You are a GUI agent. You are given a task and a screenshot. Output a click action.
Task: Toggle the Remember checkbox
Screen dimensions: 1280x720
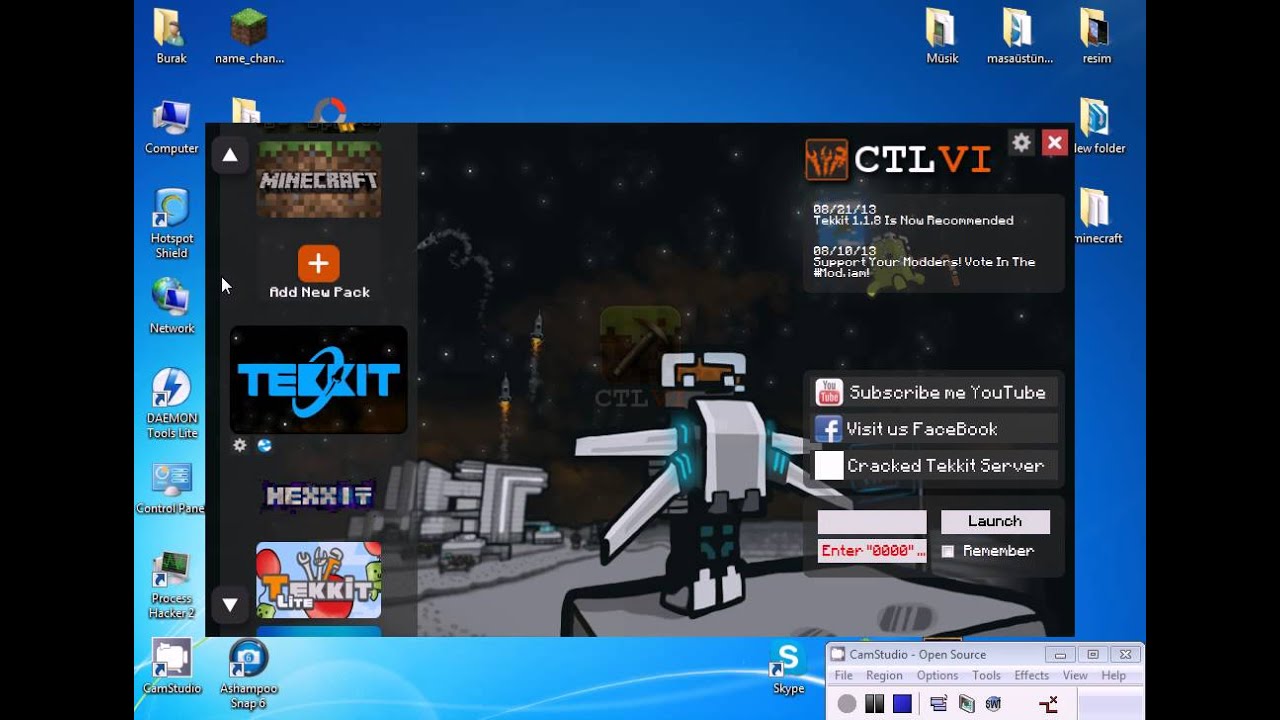click(948, 551)
